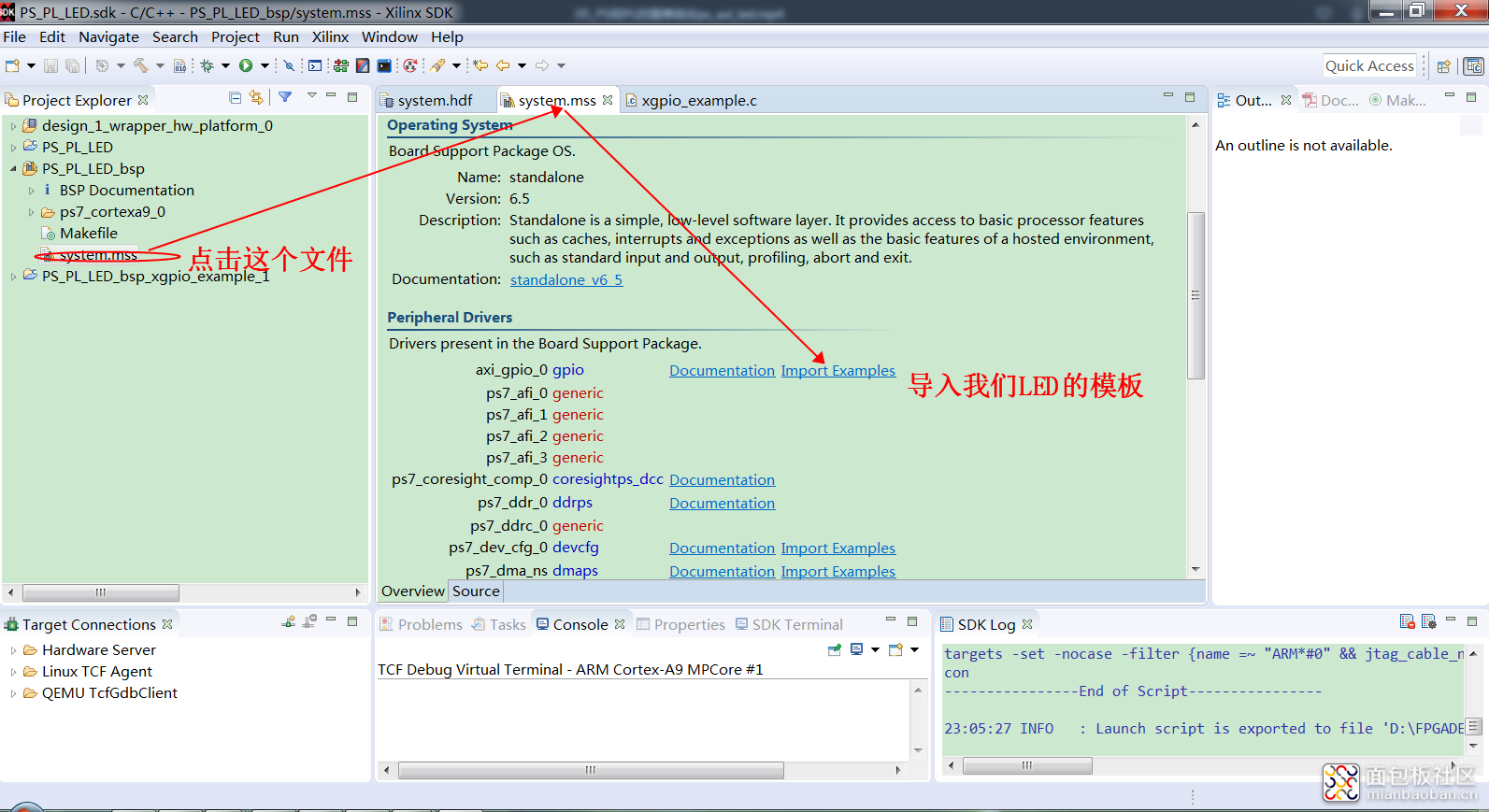Open the Run dropdown arrow
The height and width of the screenshot is (812, 1489).
[265, 65]
